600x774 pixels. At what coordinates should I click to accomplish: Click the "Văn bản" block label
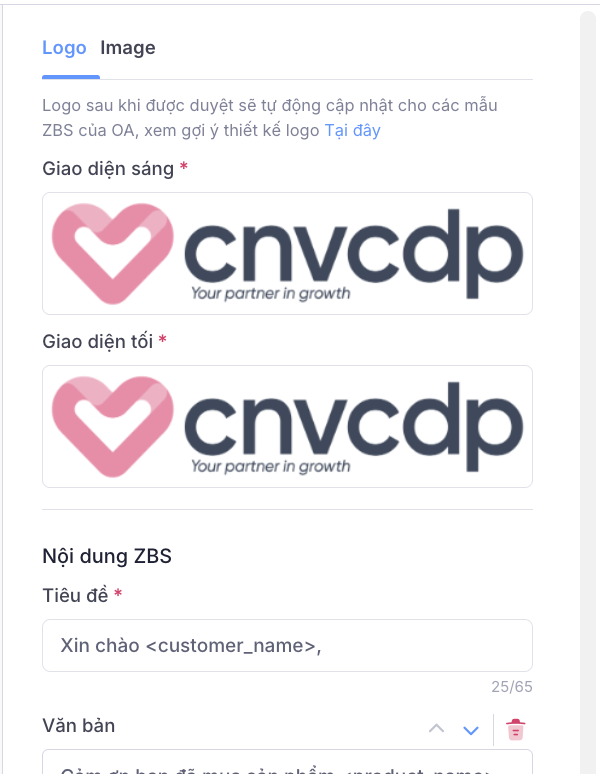79,726
